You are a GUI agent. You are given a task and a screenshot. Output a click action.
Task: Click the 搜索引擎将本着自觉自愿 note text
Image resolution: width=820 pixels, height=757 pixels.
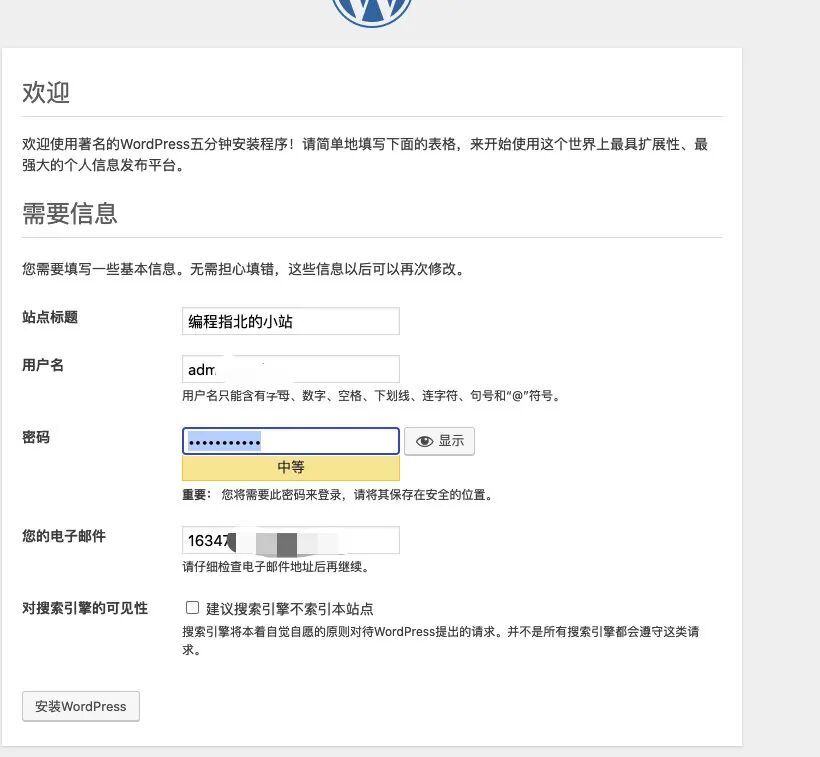click(x=440, y=640)
